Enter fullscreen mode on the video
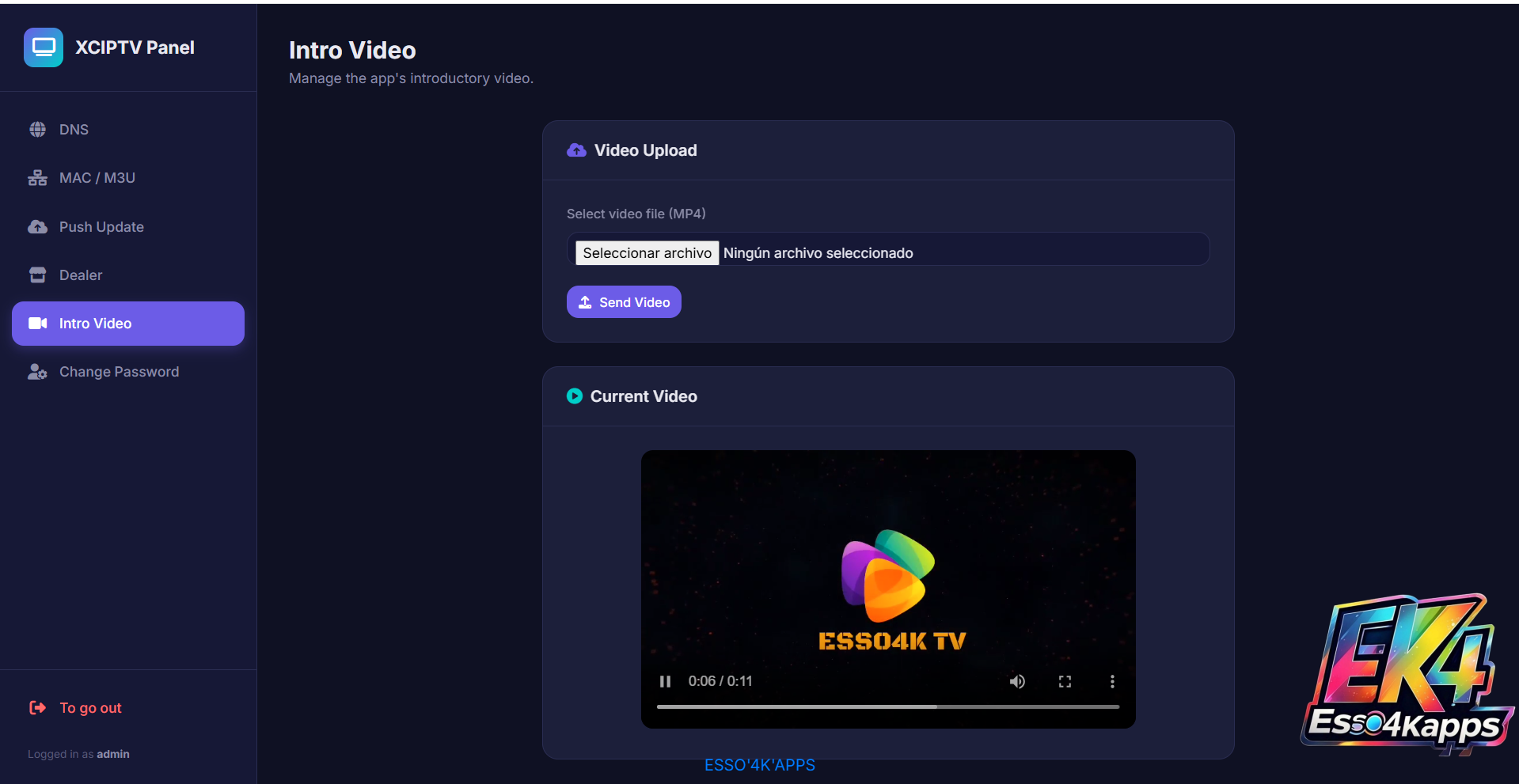1519x784 pixels. tap(1065, 681)
